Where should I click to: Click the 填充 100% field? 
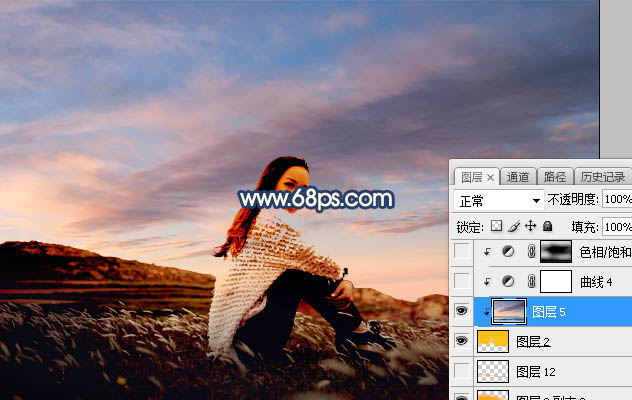tap(617, 227)
